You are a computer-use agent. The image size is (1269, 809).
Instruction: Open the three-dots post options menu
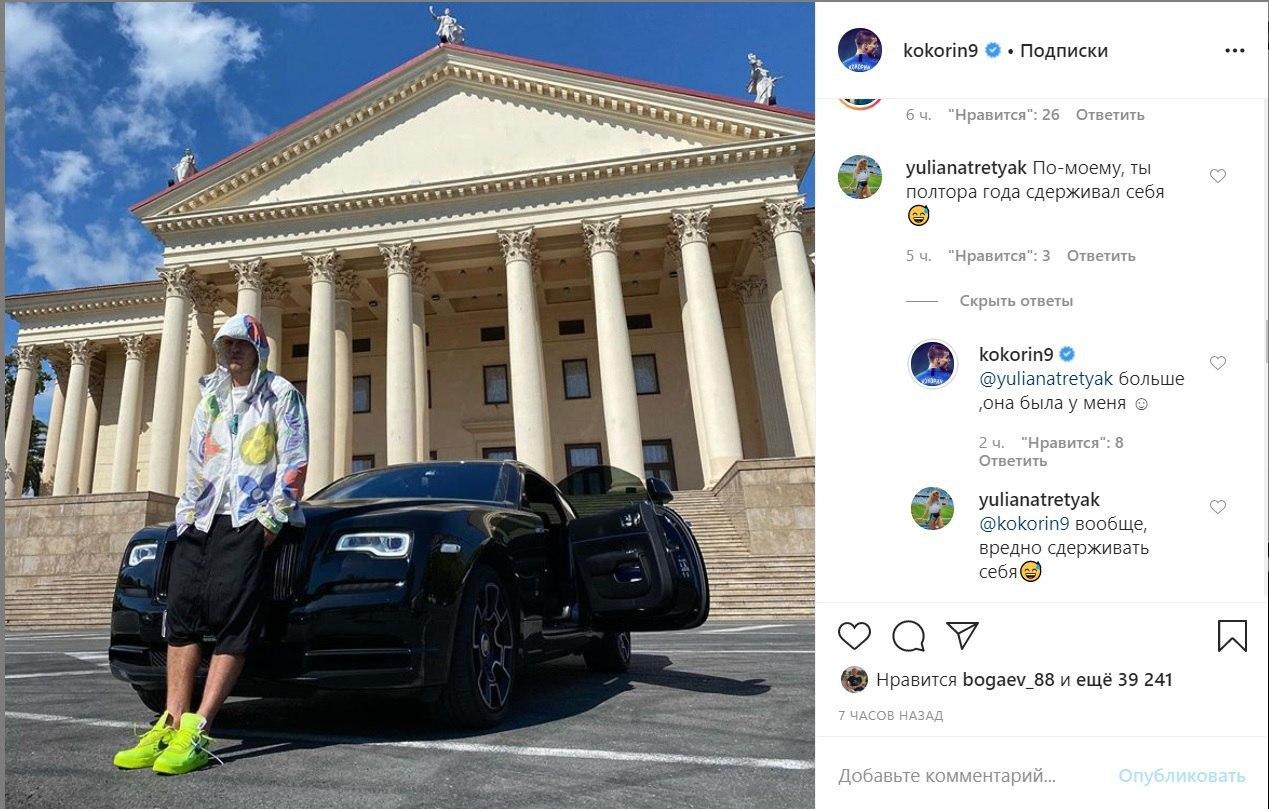pyautogui.click(x=1235, y=50)
